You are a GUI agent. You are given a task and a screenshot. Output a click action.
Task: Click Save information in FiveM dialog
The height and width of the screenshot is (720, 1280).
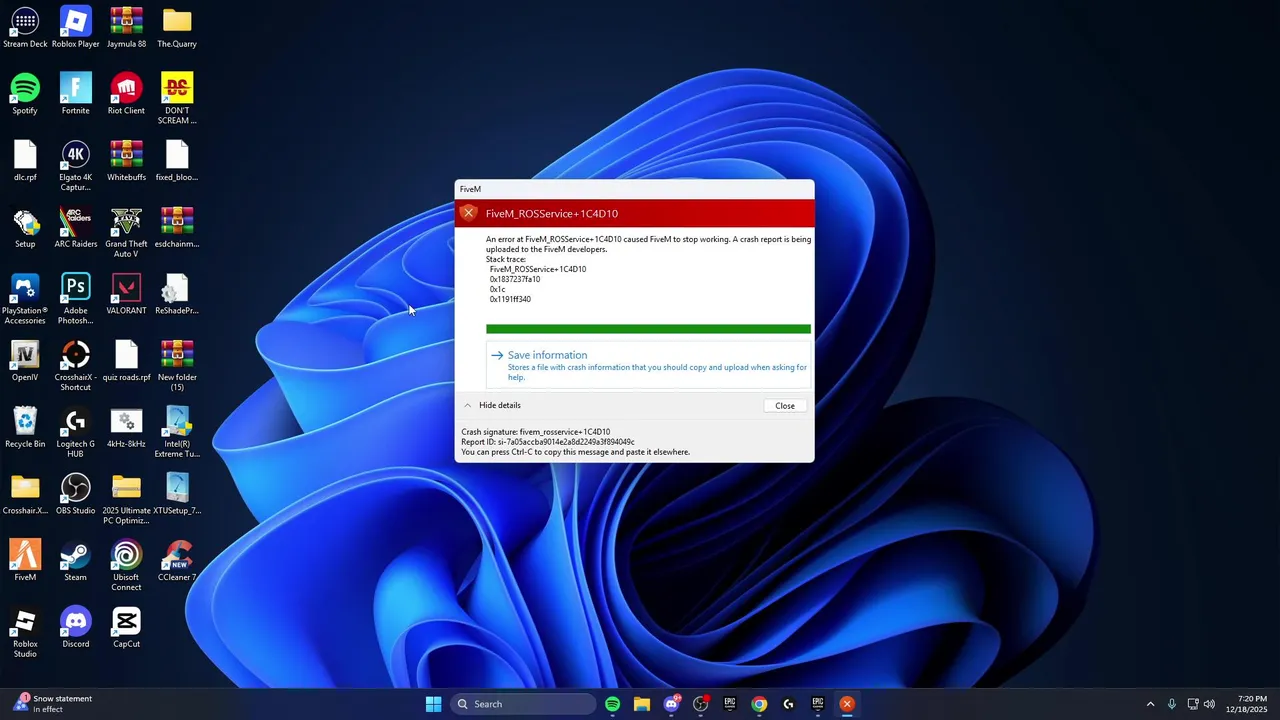coord(648,365)
